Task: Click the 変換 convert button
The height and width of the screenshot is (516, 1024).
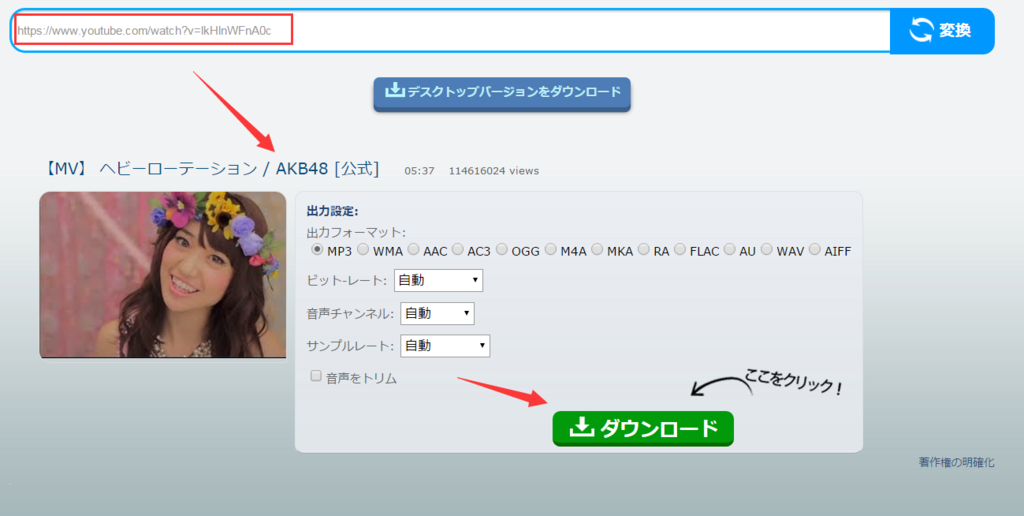Action: click(x=942, y=31)
